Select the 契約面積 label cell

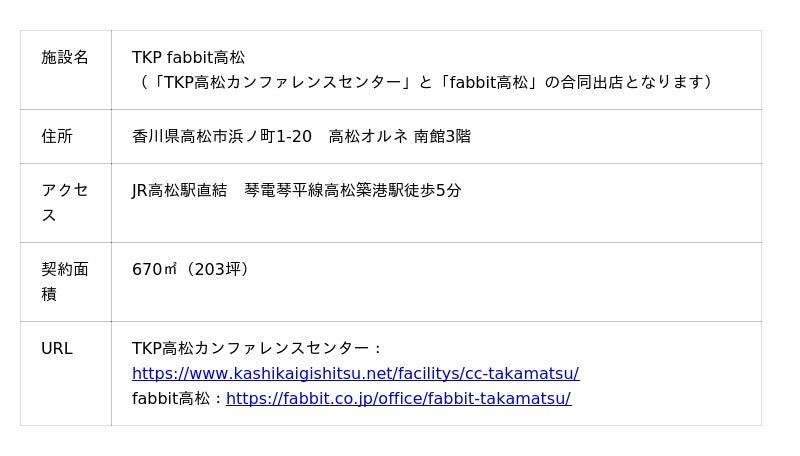coord(66,282)
